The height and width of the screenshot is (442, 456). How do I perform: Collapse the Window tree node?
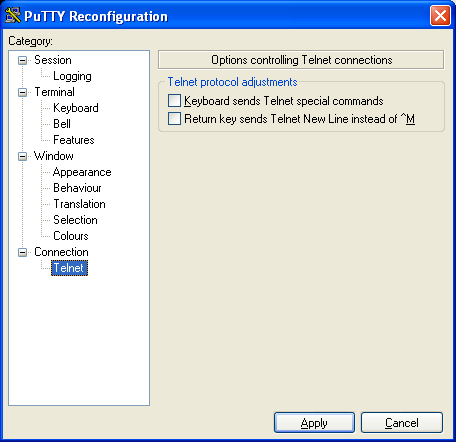22,156
